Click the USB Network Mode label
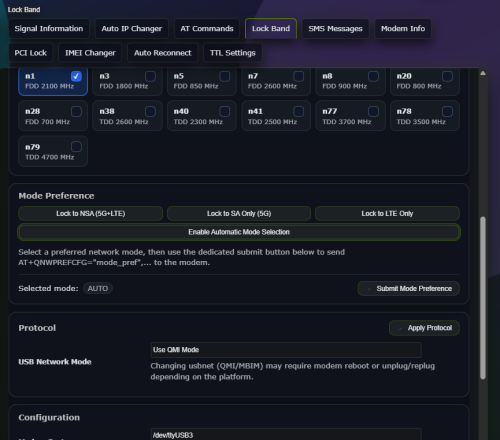The image size is (500, 440). click(x=55, y=362)
